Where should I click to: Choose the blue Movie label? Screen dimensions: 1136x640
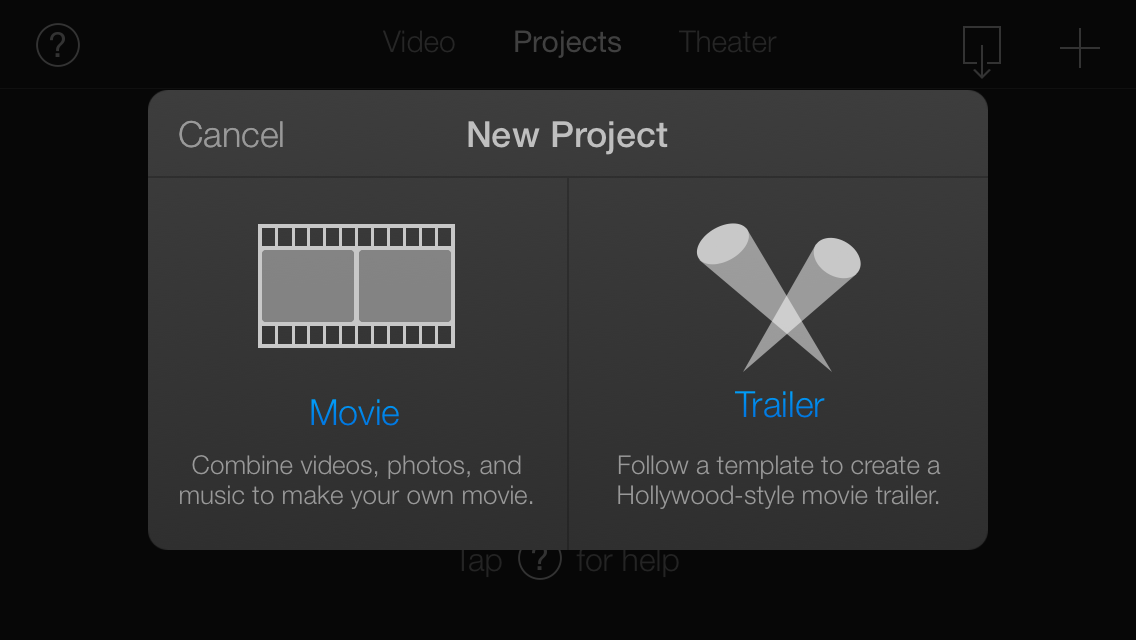click(x=354, y=412)
